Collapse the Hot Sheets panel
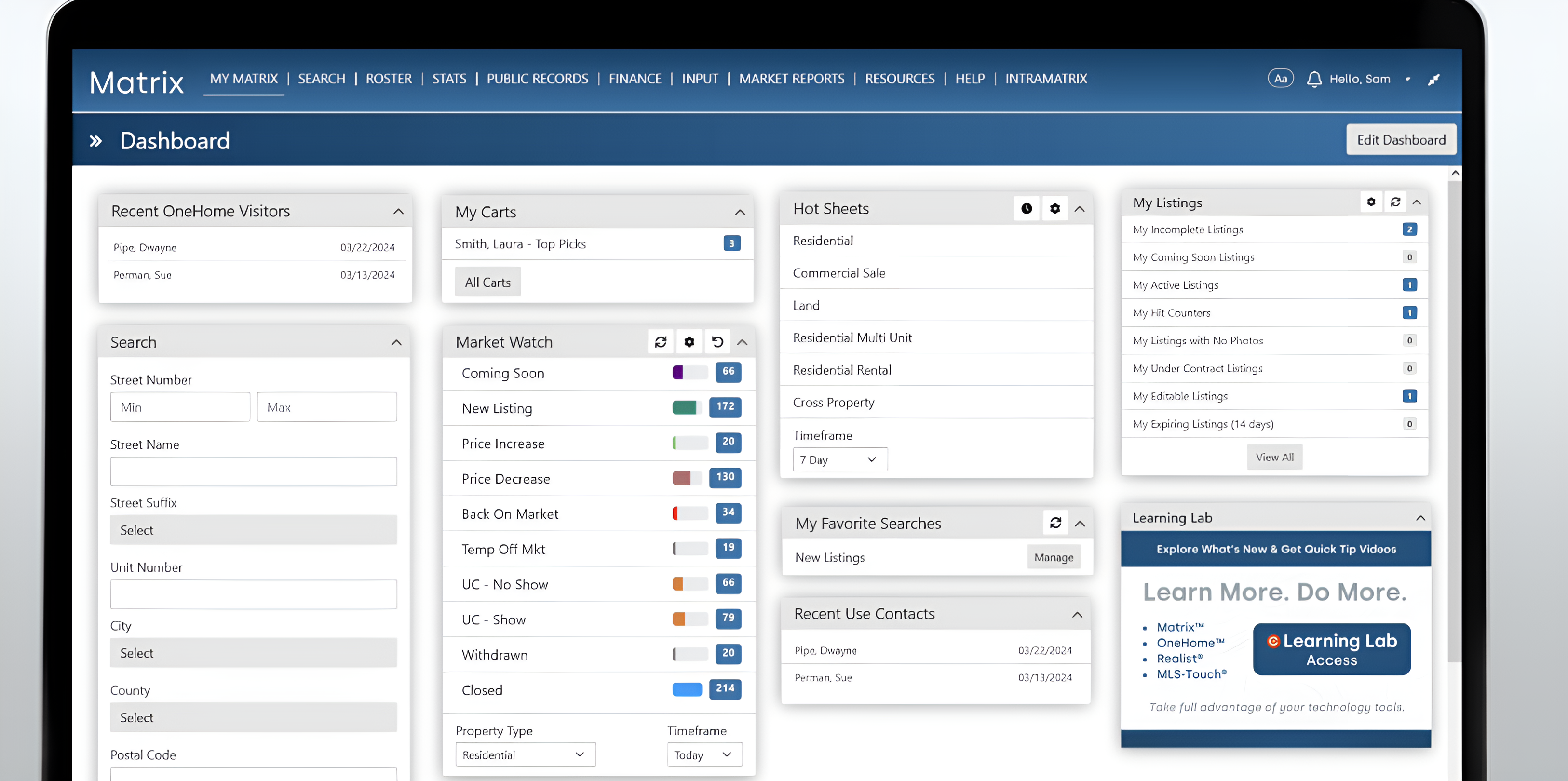This screenshot has height=781, width=1568. tap(1079, 209)
